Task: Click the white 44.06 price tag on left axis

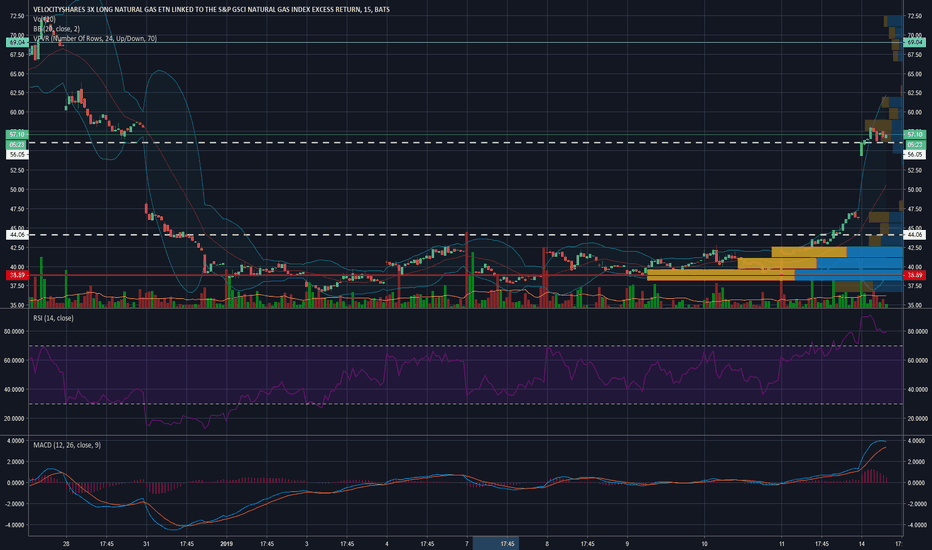Action: (17, 235)
